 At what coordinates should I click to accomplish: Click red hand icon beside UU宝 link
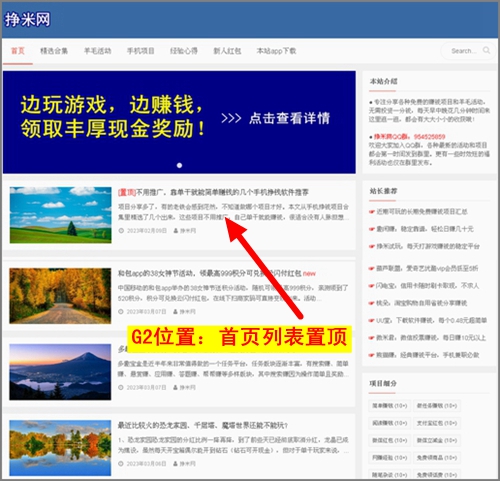[372, 321]
